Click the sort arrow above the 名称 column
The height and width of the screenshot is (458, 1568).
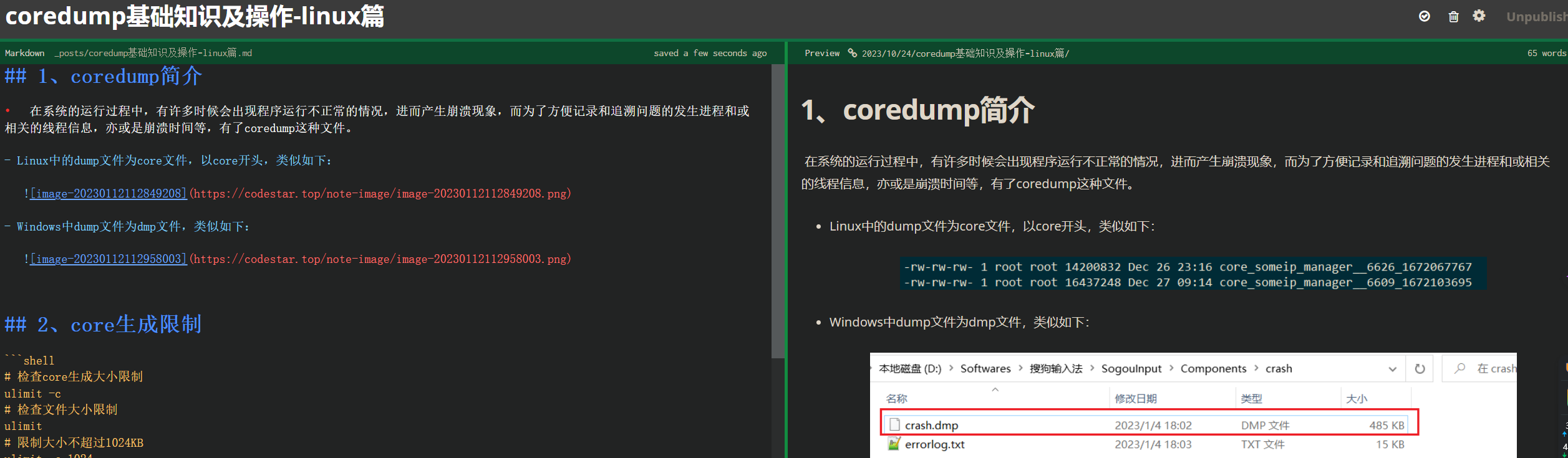tap(995, 389)
